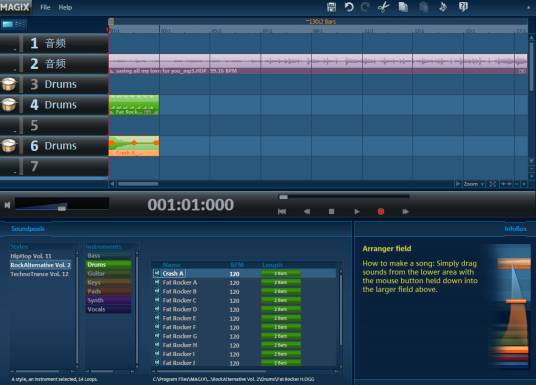Click the copy documents icon

[403, 7]
